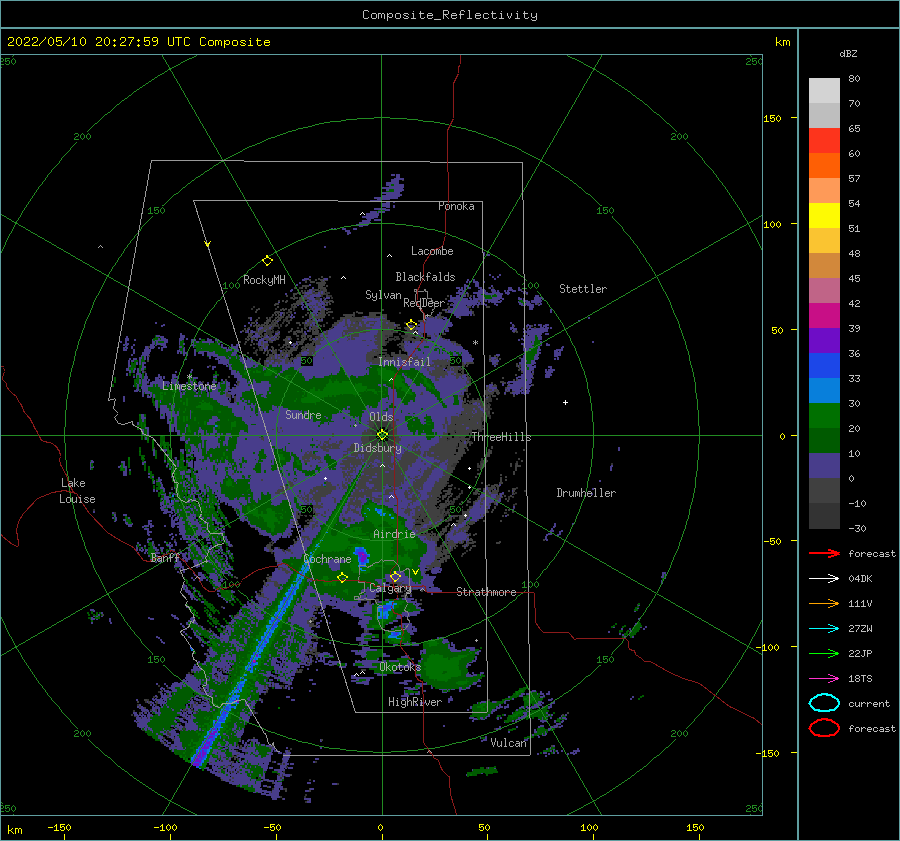Click the light blue 33-30 dBZ swatch
The image size is (900, 841).
tap(824, 390)
